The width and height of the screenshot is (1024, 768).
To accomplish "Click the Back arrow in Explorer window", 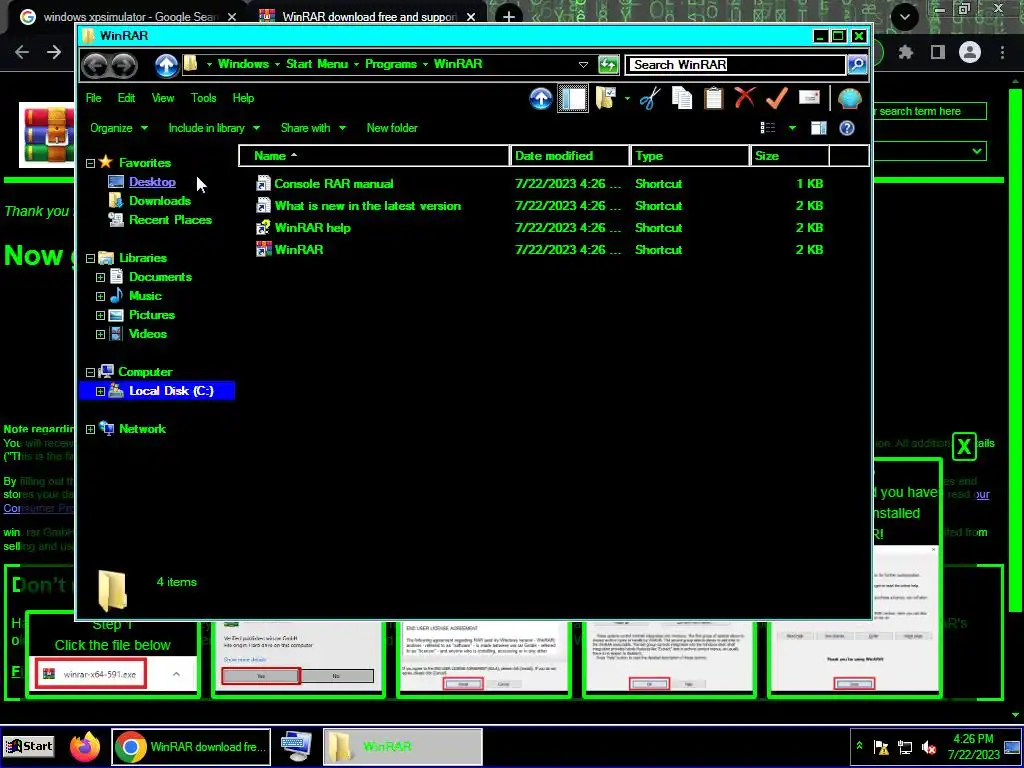I will pos(95,65).
